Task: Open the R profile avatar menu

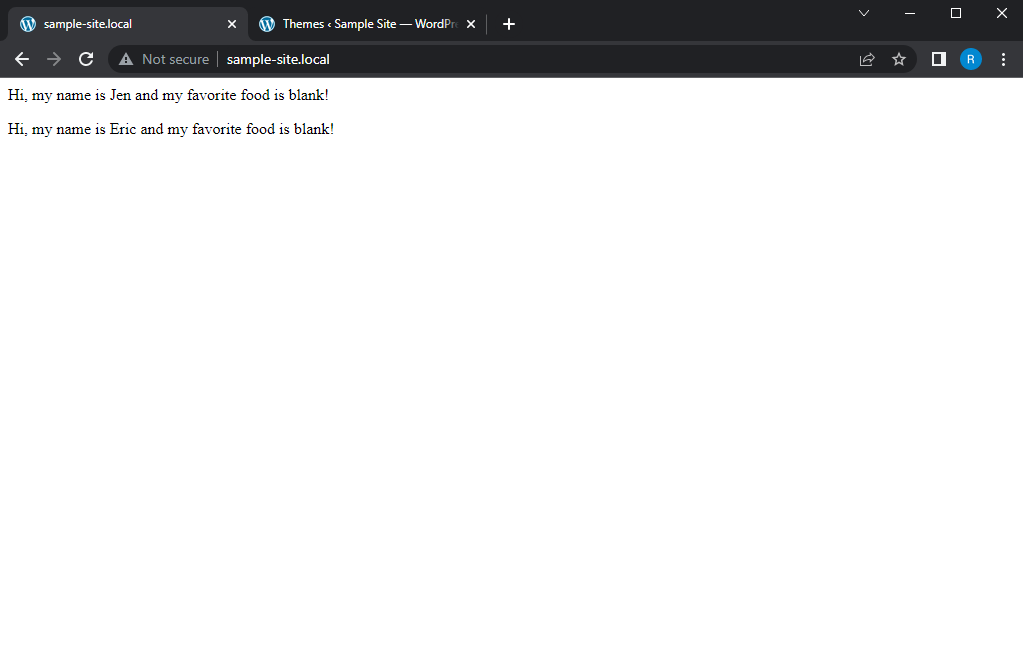Action: click(971, 59)
